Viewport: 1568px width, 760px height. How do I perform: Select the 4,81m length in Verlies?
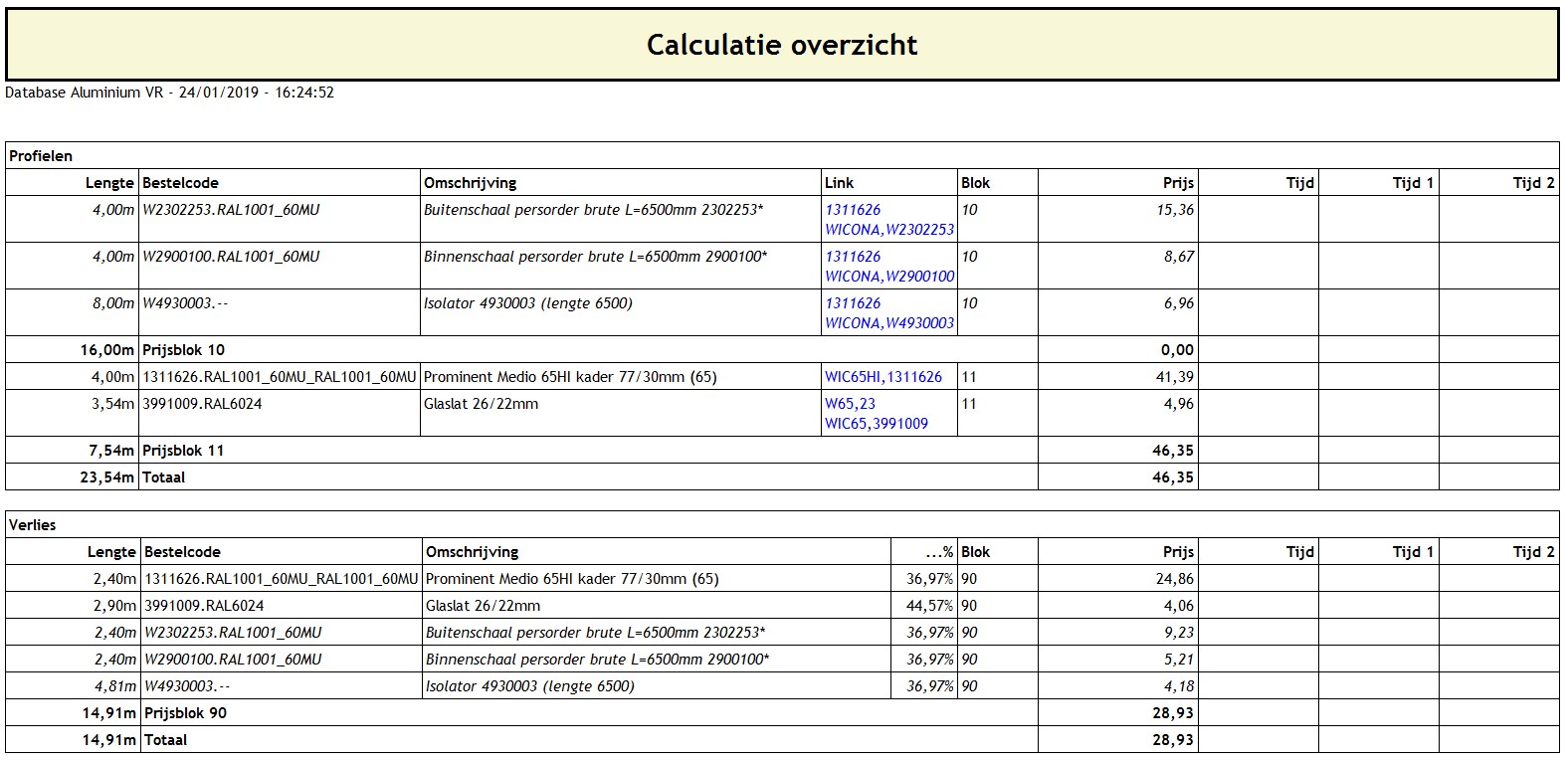point(115,686)
